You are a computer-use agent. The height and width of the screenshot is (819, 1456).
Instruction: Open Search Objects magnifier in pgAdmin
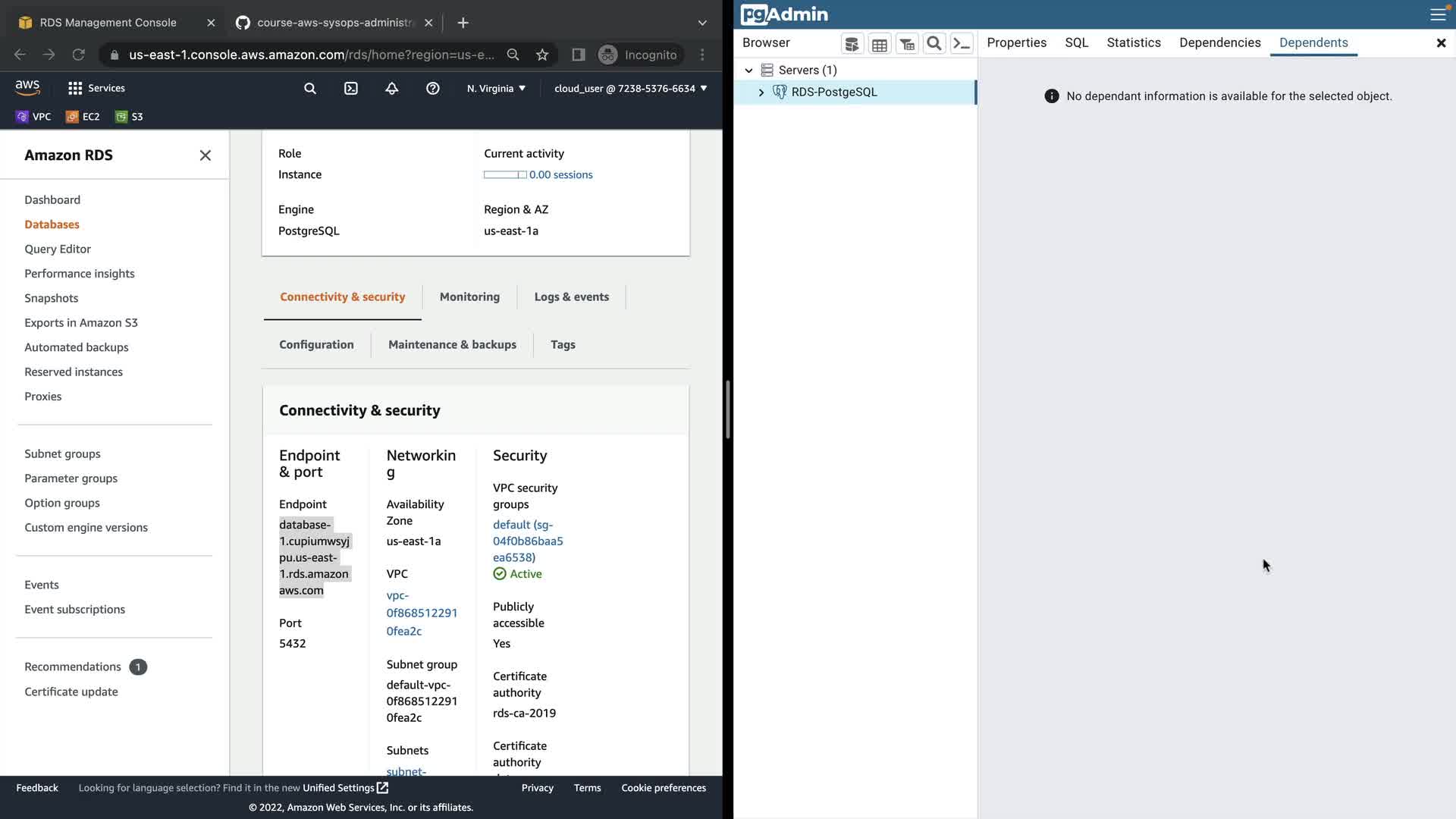(x=934, y=44)
